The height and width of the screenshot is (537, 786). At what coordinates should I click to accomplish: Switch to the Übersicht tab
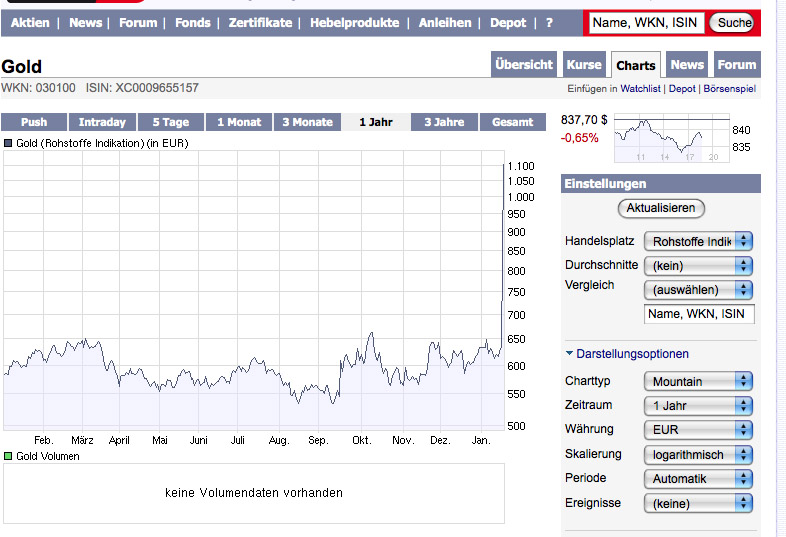pos(524,65)
